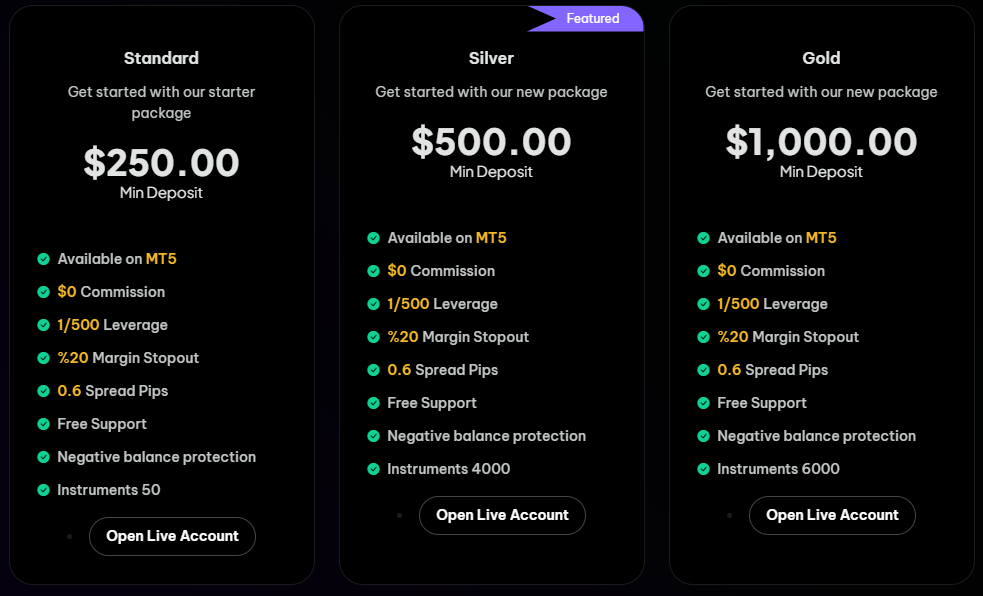This screenshot has width=983, height=596.
Task: Click checkmark beside Gold Negative balance protection
Action: pos(703,436)
